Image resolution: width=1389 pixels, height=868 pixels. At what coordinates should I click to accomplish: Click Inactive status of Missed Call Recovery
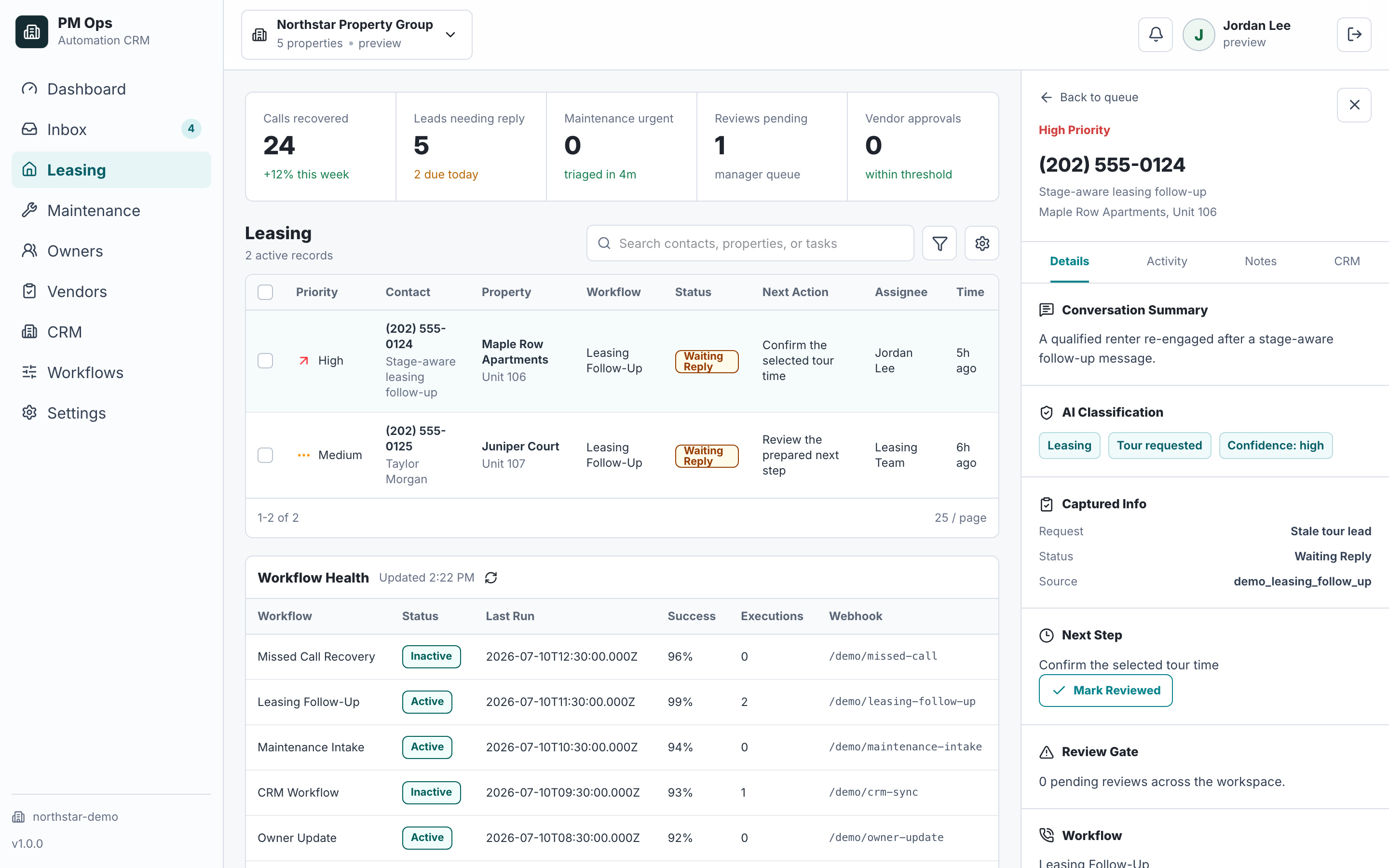431,656
